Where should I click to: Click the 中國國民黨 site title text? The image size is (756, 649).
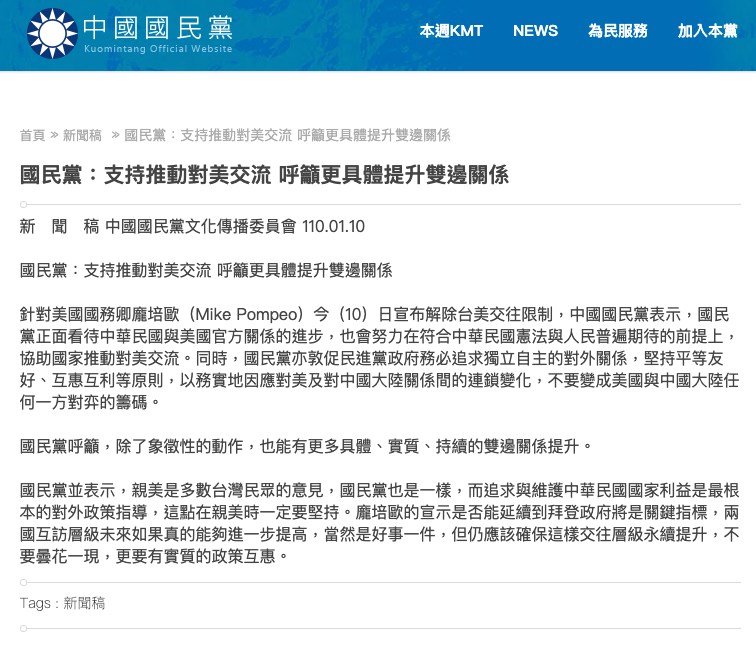158,27
